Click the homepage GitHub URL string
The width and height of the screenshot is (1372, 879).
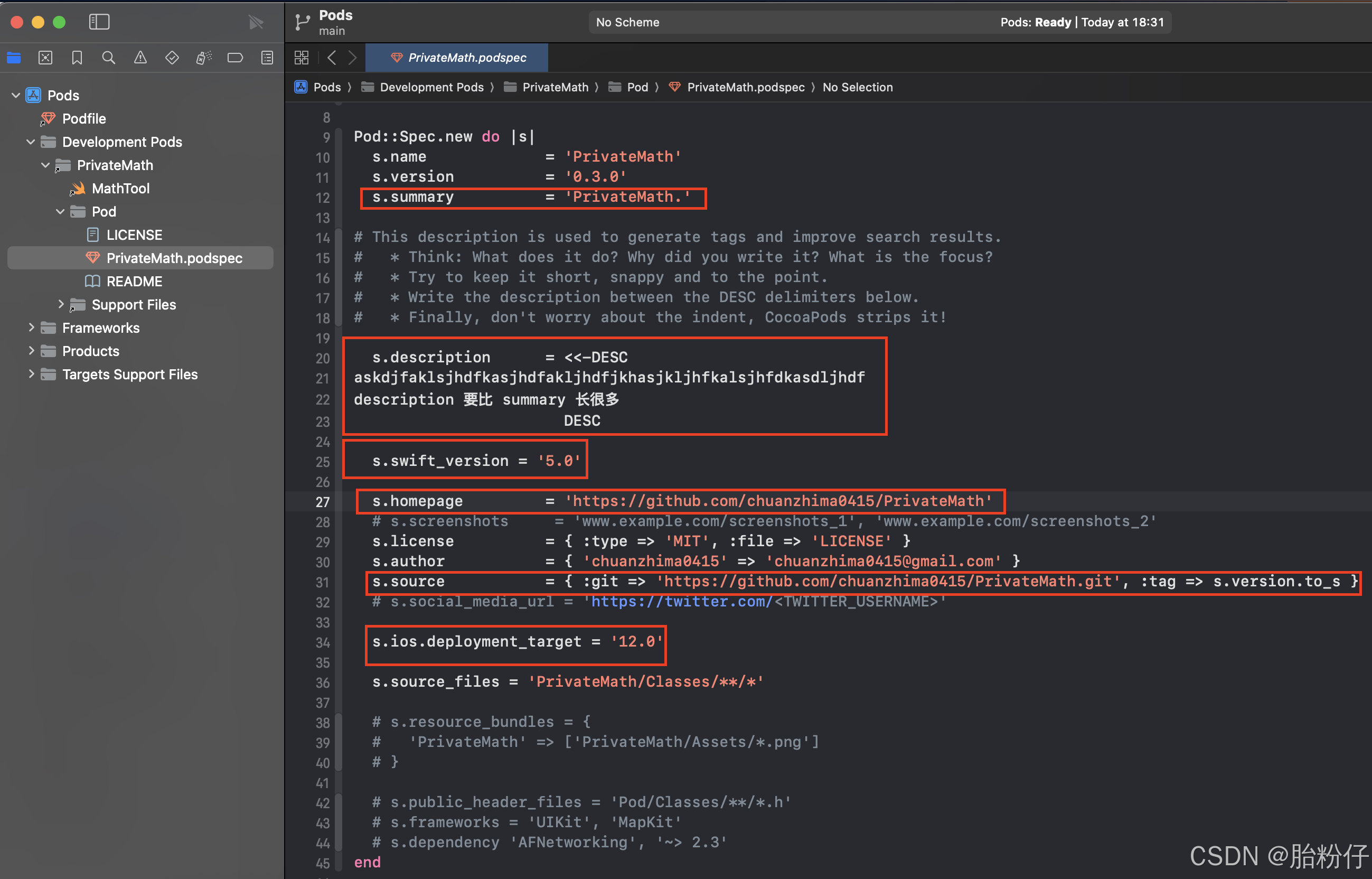[778, 501]
